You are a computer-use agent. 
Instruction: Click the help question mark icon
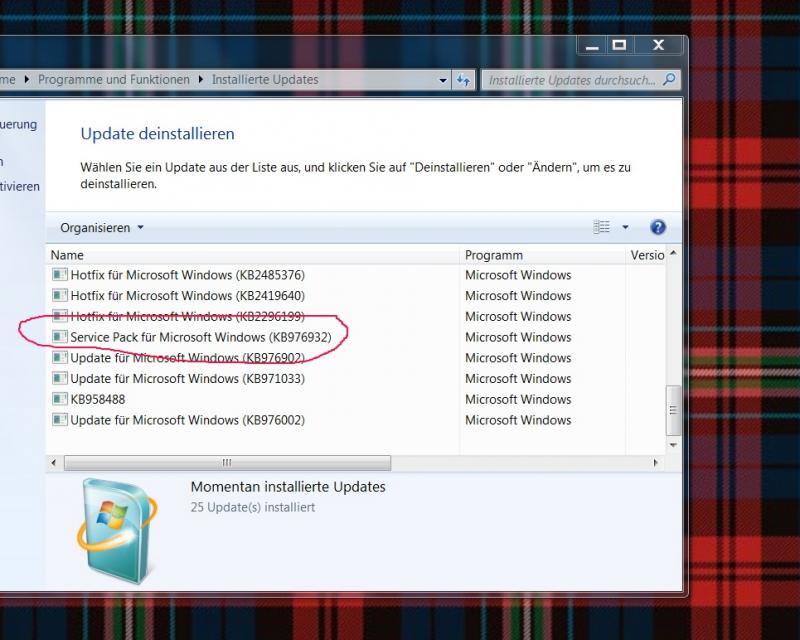658,227
